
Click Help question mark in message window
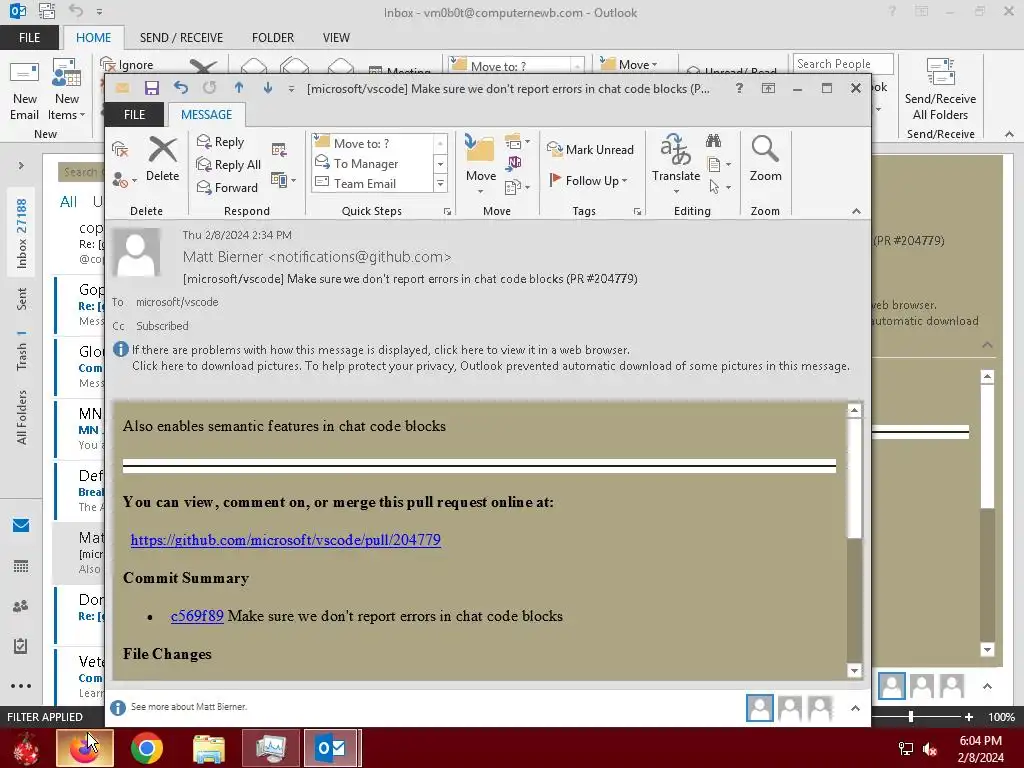tap(739, 88)
